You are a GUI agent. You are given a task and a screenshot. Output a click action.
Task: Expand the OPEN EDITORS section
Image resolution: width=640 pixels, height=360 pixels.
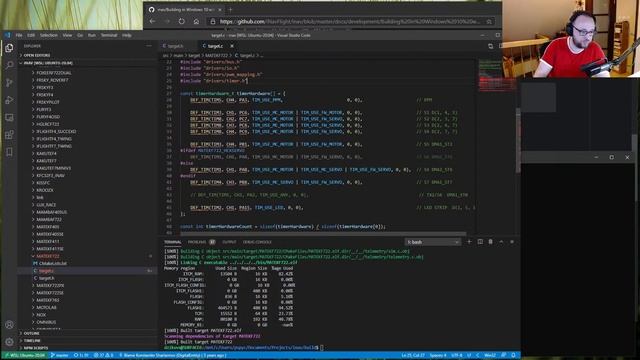[x=37, y=55]
